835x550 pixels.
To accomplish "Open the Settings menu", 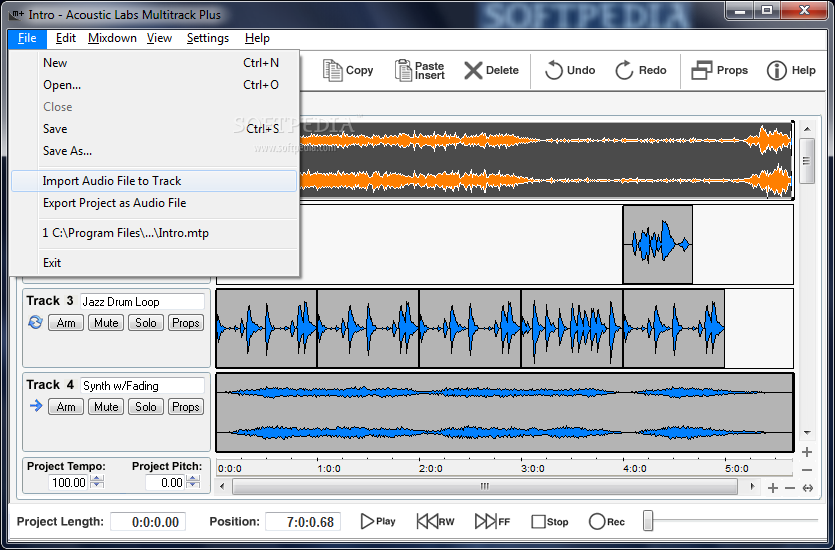I will pos(208,38).
